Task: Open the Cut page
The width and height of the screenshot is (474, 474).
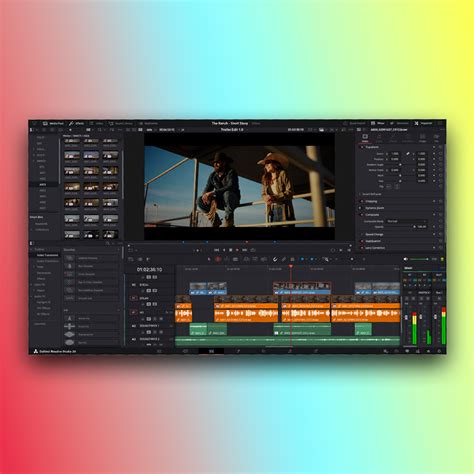Action: click(x=185, y=351)
